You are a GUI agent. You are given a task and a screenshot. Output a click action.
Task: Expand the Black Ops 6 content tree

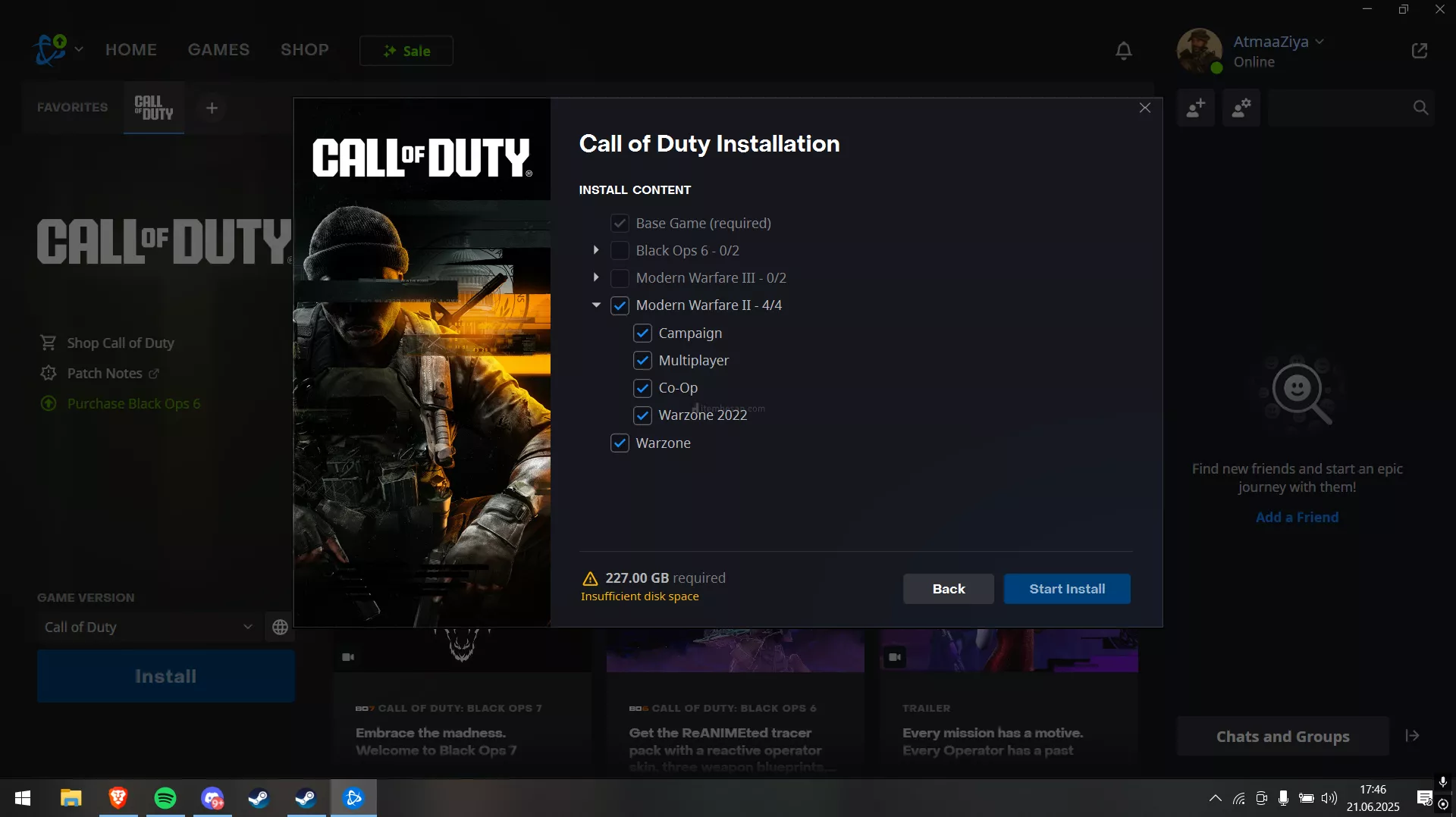(x=596, y=250)
